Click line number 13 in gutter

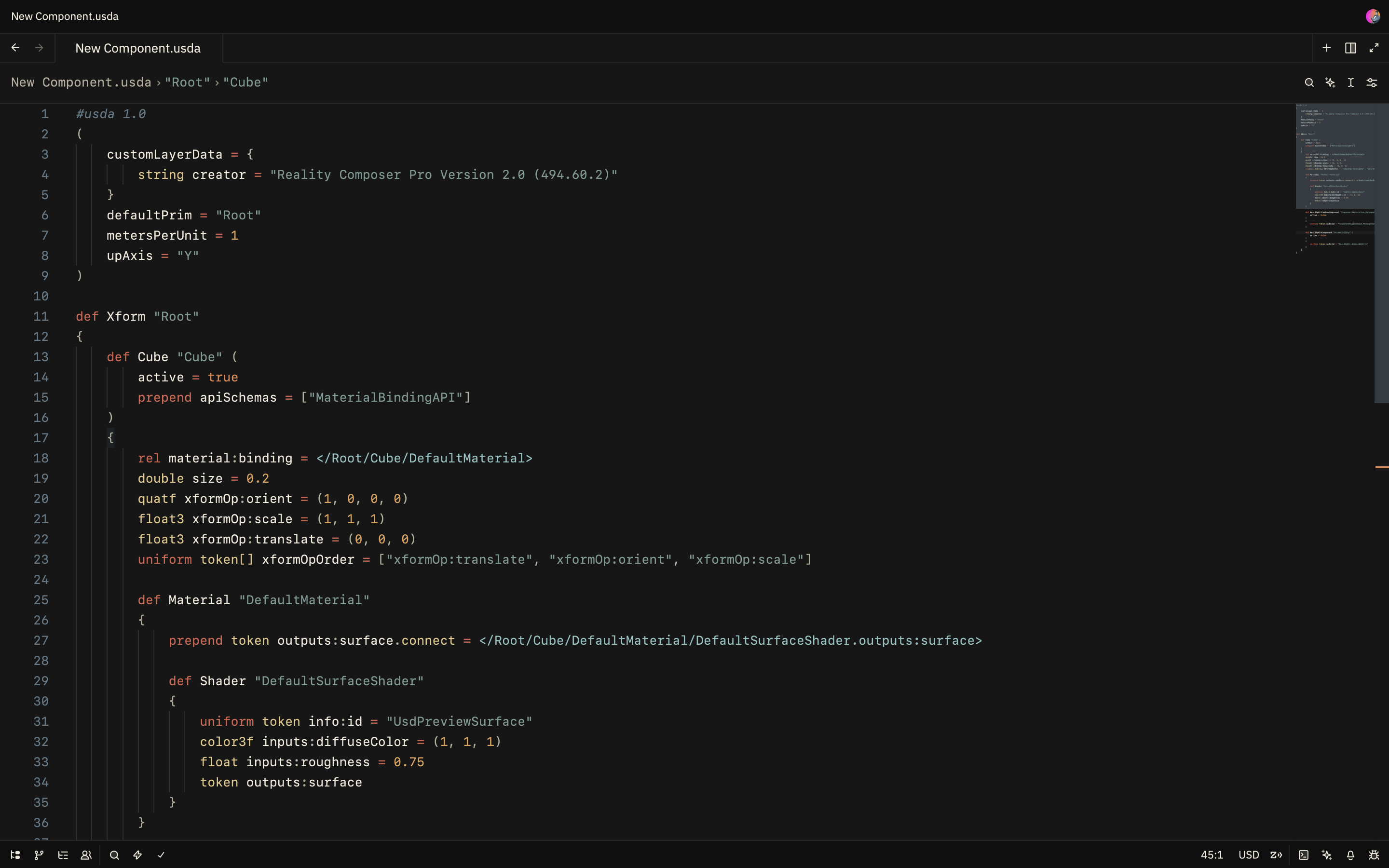click(x=41, y=357)
